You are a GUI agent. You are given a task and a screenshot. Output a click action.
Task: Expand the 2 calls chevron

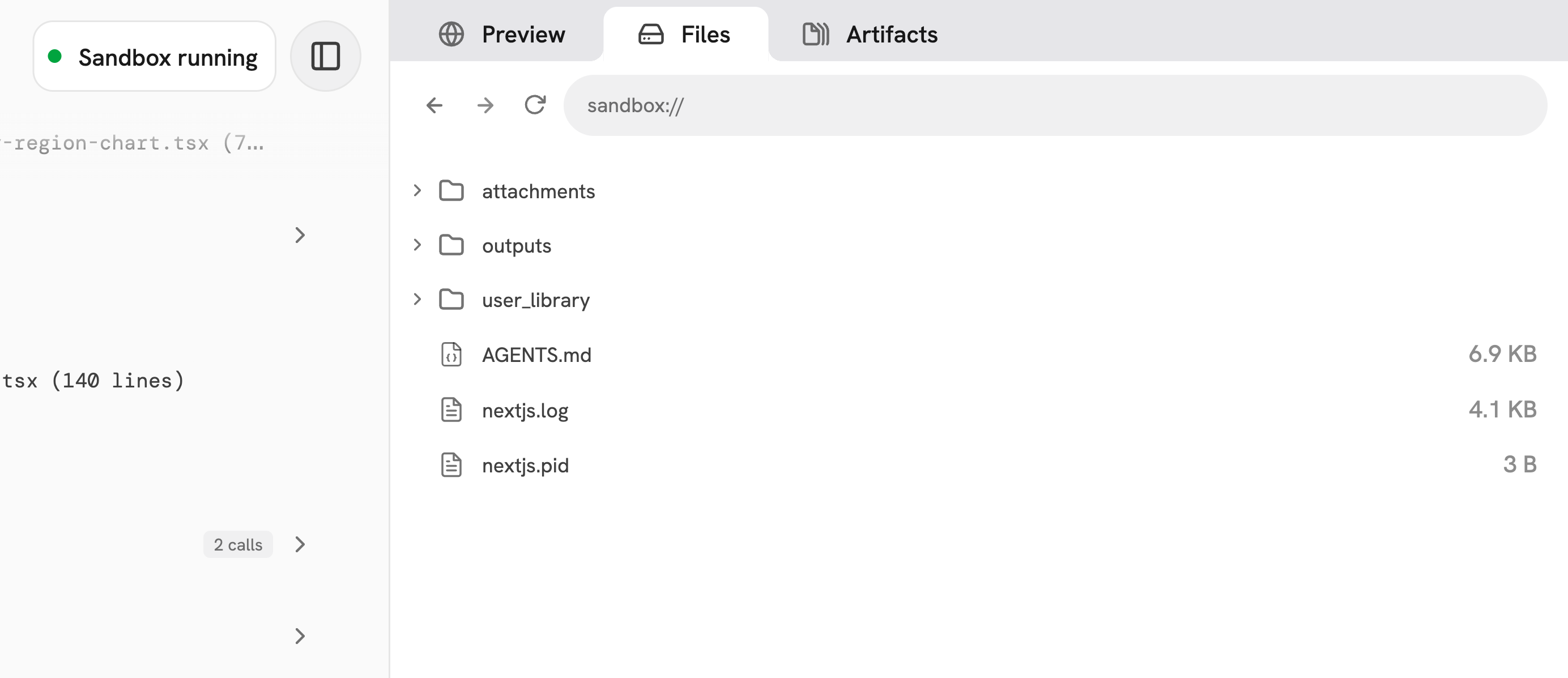tap(300, 544)
